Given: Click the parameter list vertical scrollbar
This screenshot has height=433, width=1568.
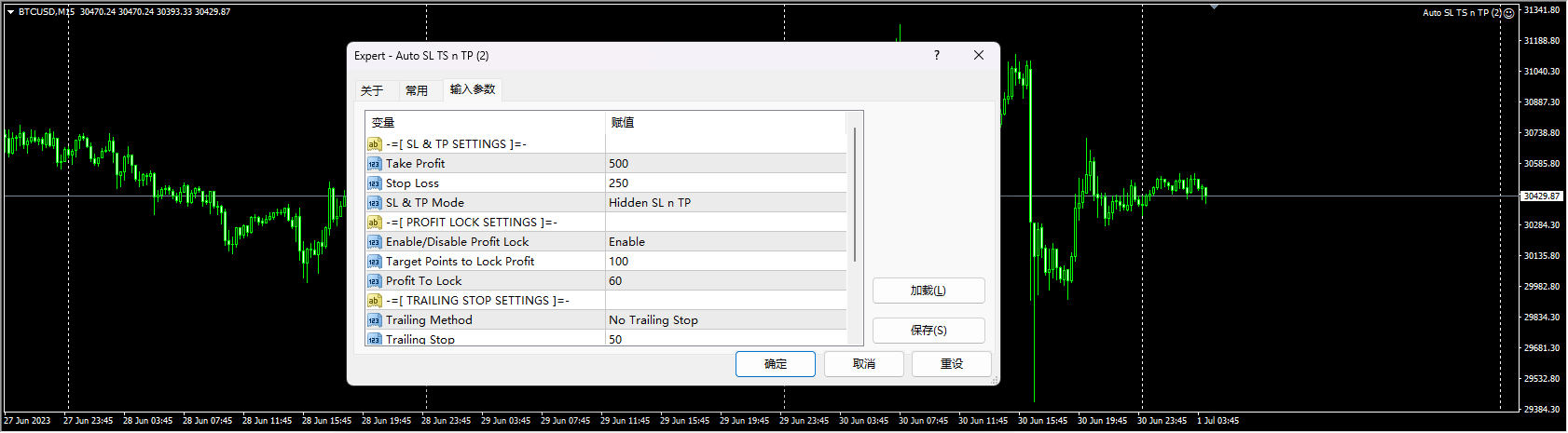Looking at the screenshot, I should (x=855, y=196).
